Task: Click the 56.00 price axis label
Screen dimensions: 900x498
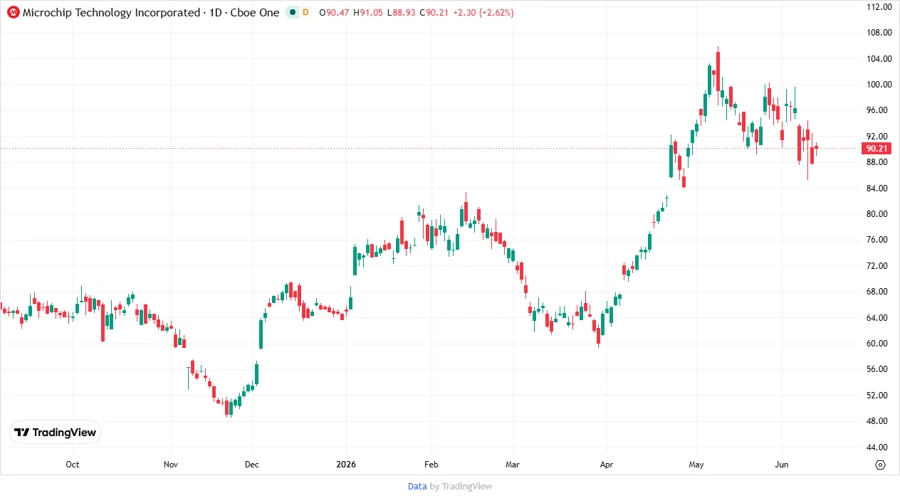Action: [x=879, y=369]
